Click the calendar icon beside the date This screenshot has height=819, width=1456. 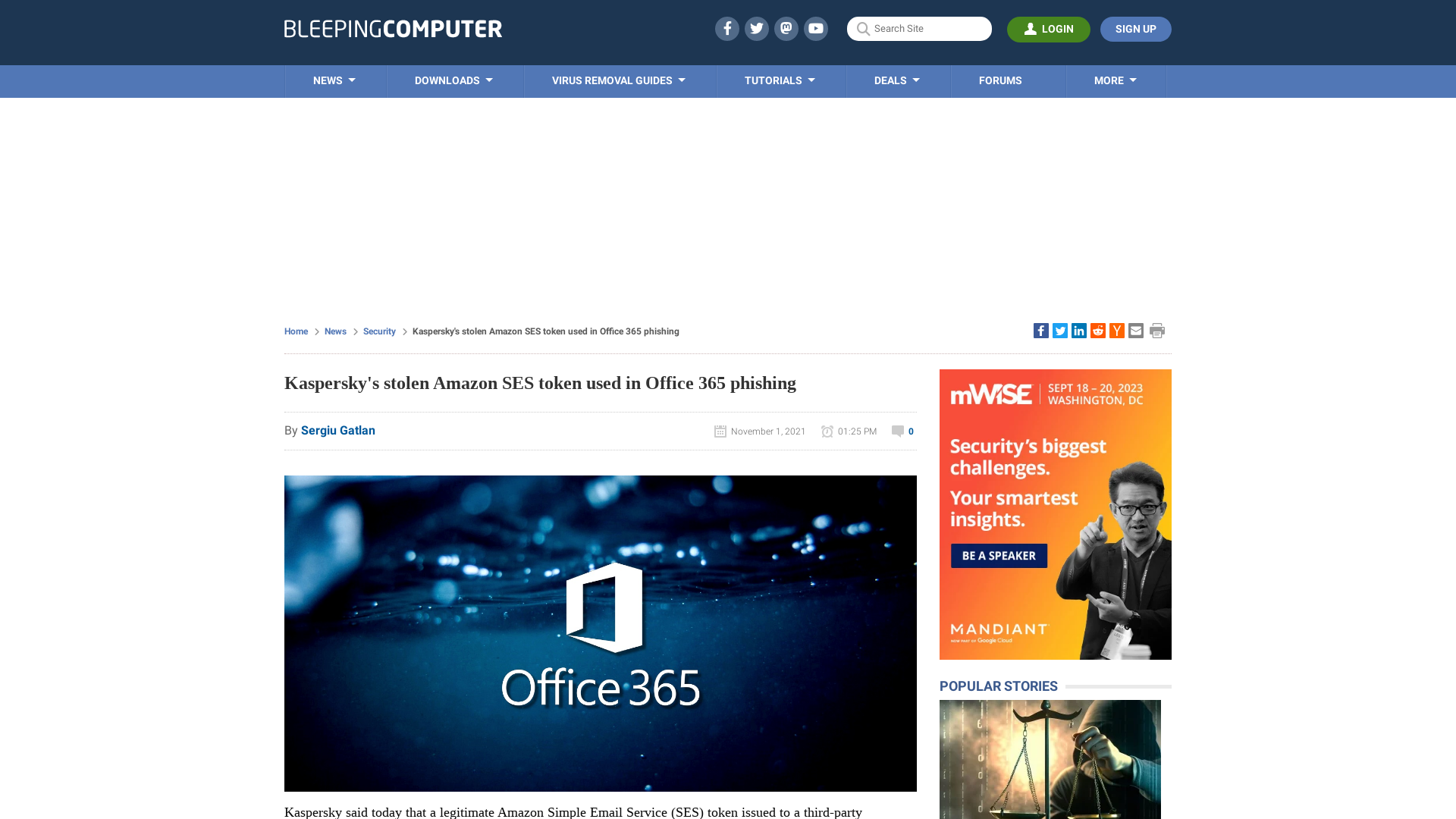720,431
